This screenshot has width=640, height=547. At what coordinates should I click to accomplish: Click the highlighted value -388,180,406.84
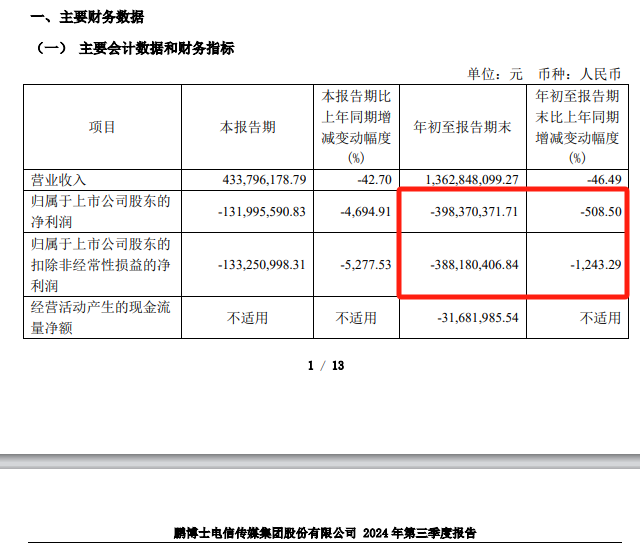(x=468, y=264)
